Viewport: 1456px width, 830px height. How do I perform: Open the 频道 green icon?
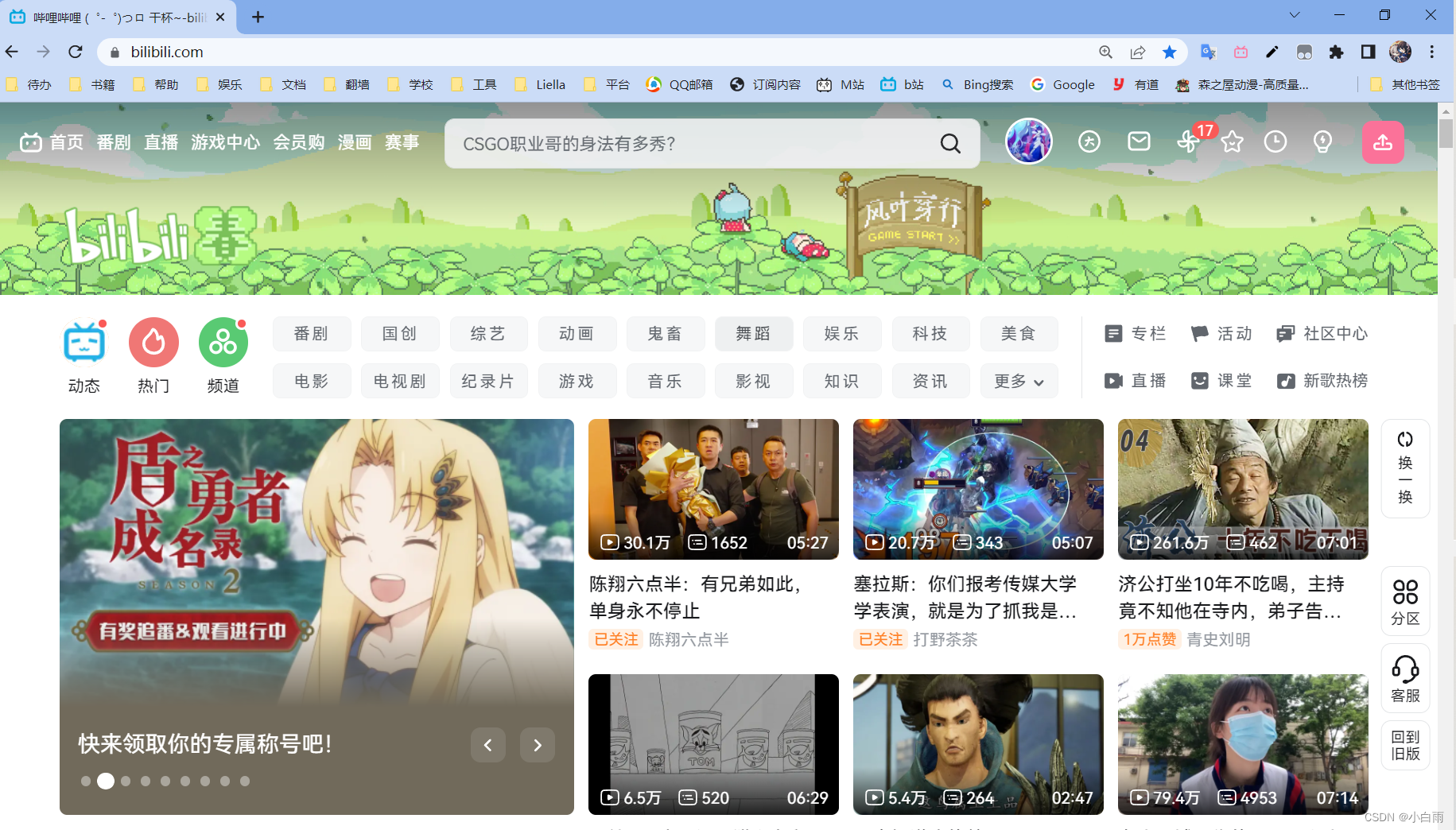tap(223, 343)
